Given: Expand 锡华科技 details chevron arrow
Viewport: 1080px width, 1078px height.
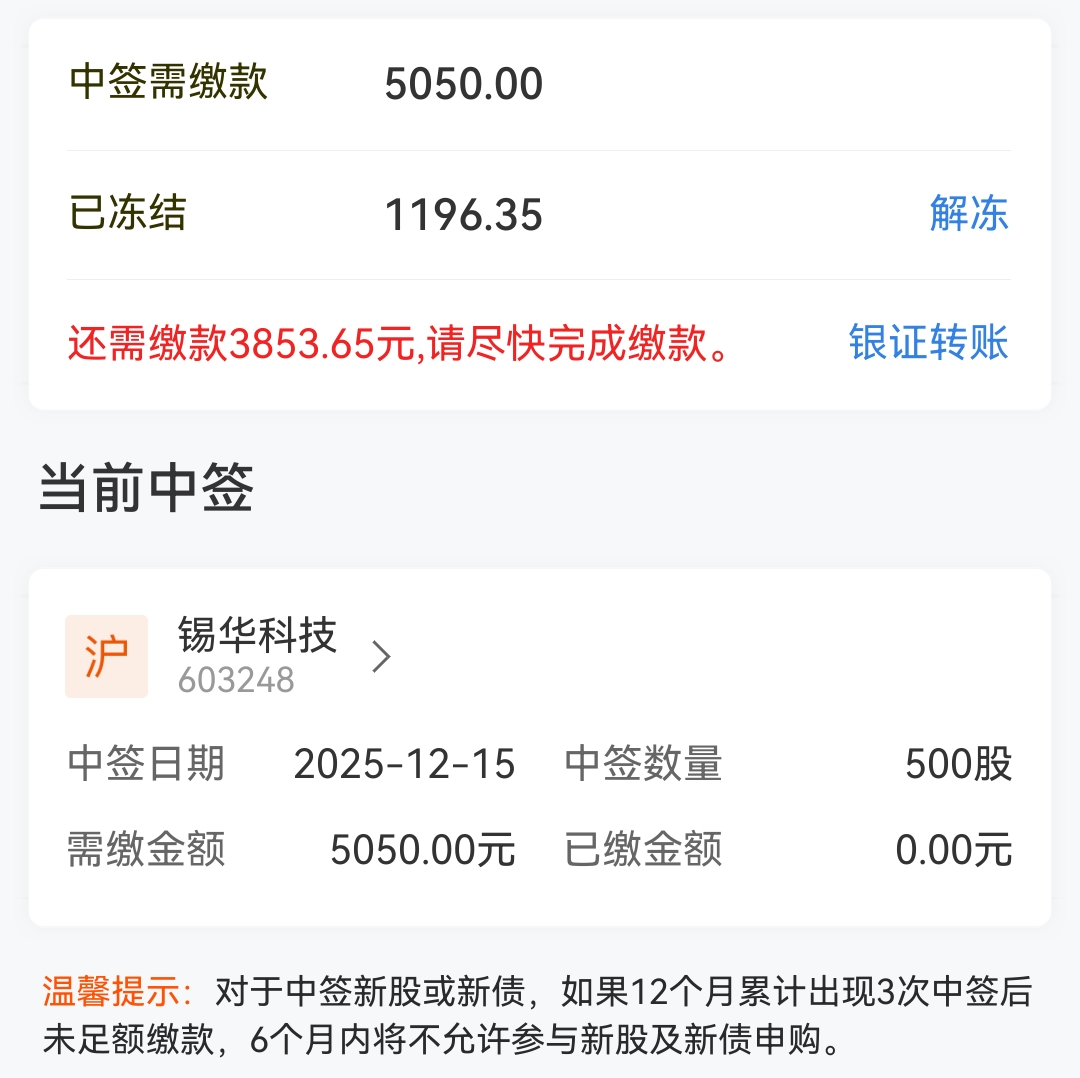Looking at the screenshot, I should tap(382, 656).
